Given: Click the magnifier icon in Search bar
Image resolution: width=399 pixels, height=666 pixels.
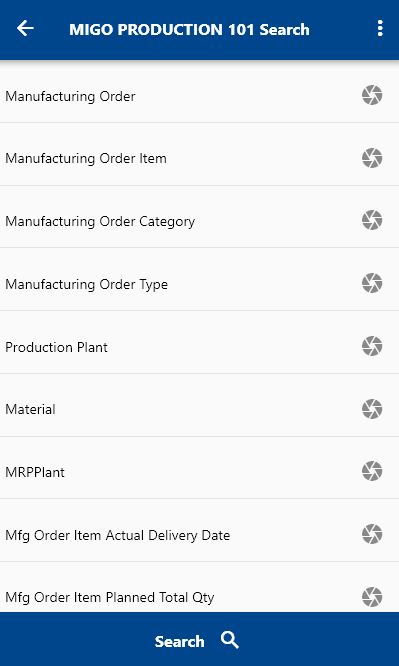Looking at the screenshot, I should (x=229, y=640).
